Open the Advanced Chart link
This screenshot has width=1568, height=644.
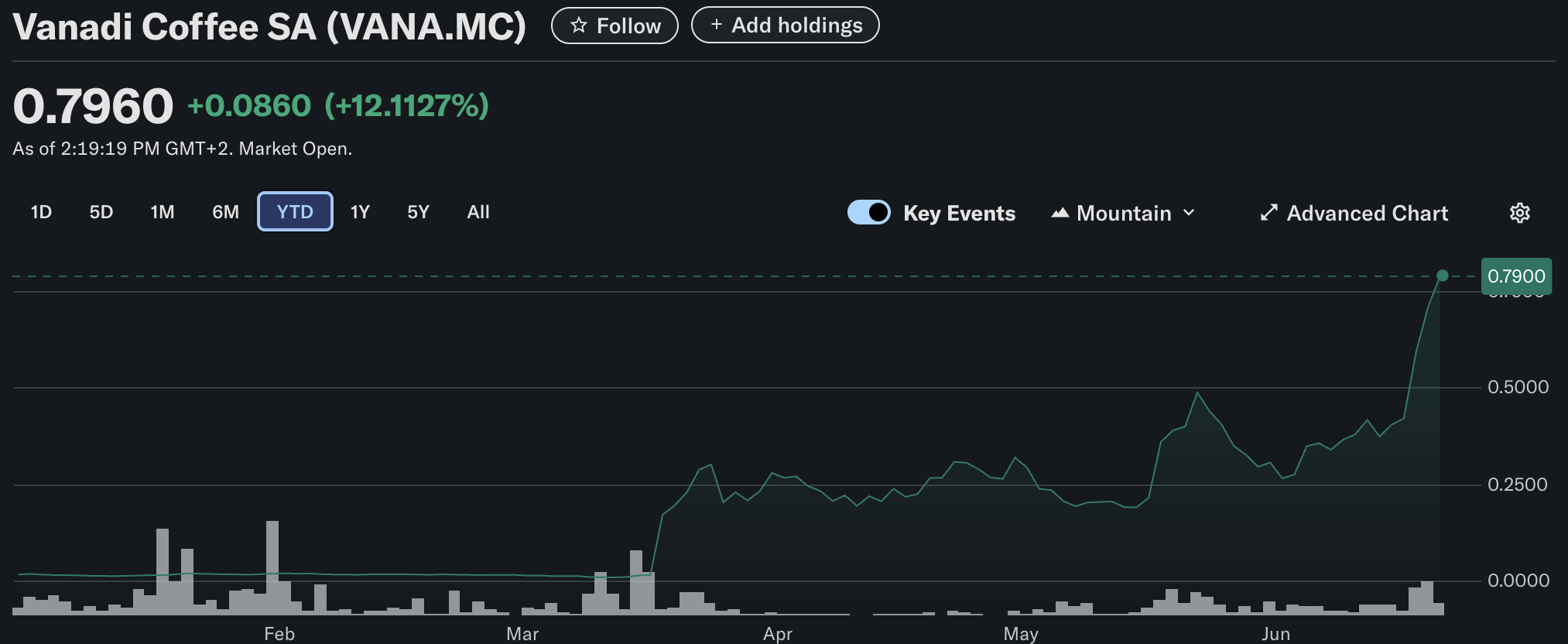[1354, 213]
